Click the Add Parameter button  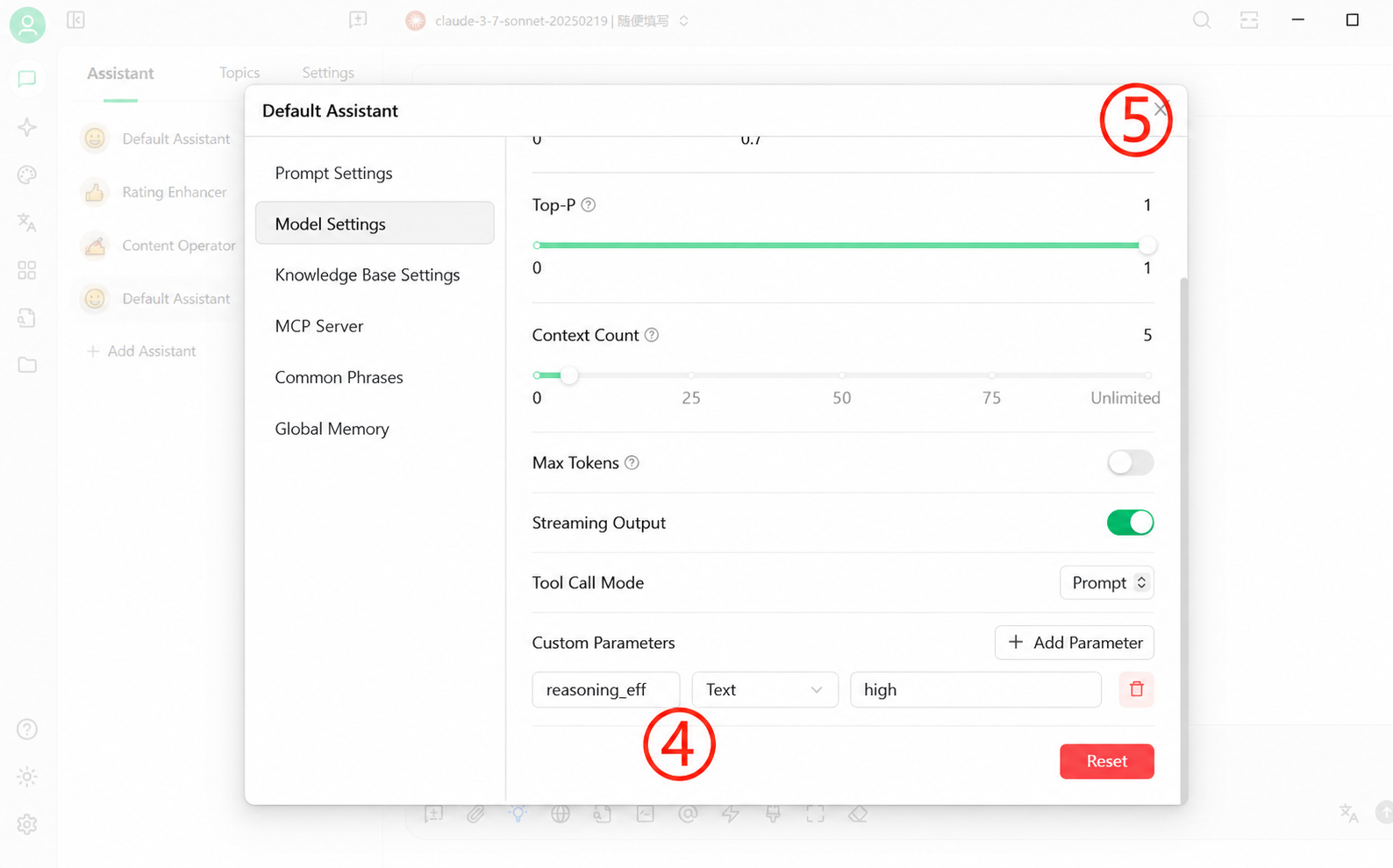1074,643
